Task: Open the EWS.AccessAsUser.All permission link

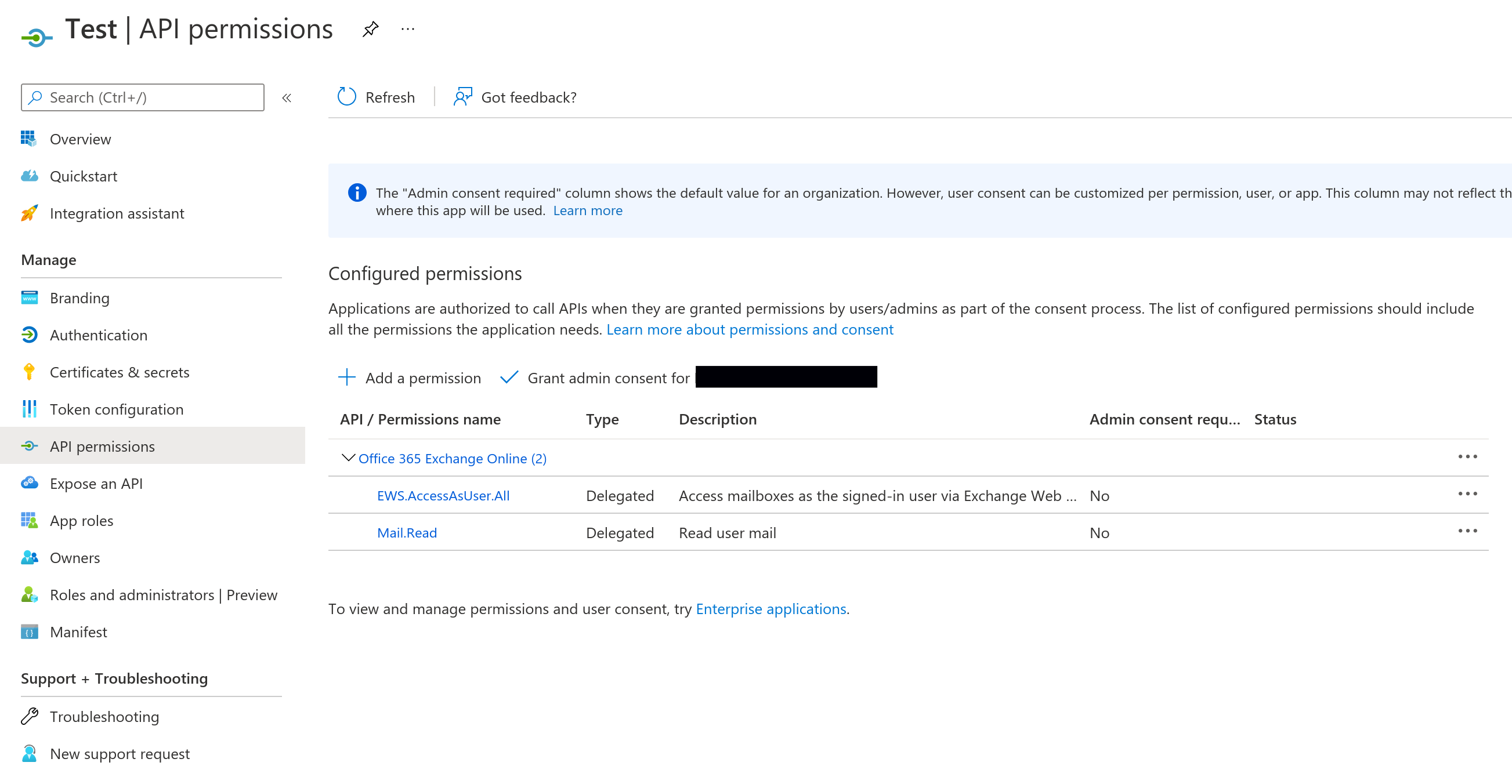Action: point(443,495)
